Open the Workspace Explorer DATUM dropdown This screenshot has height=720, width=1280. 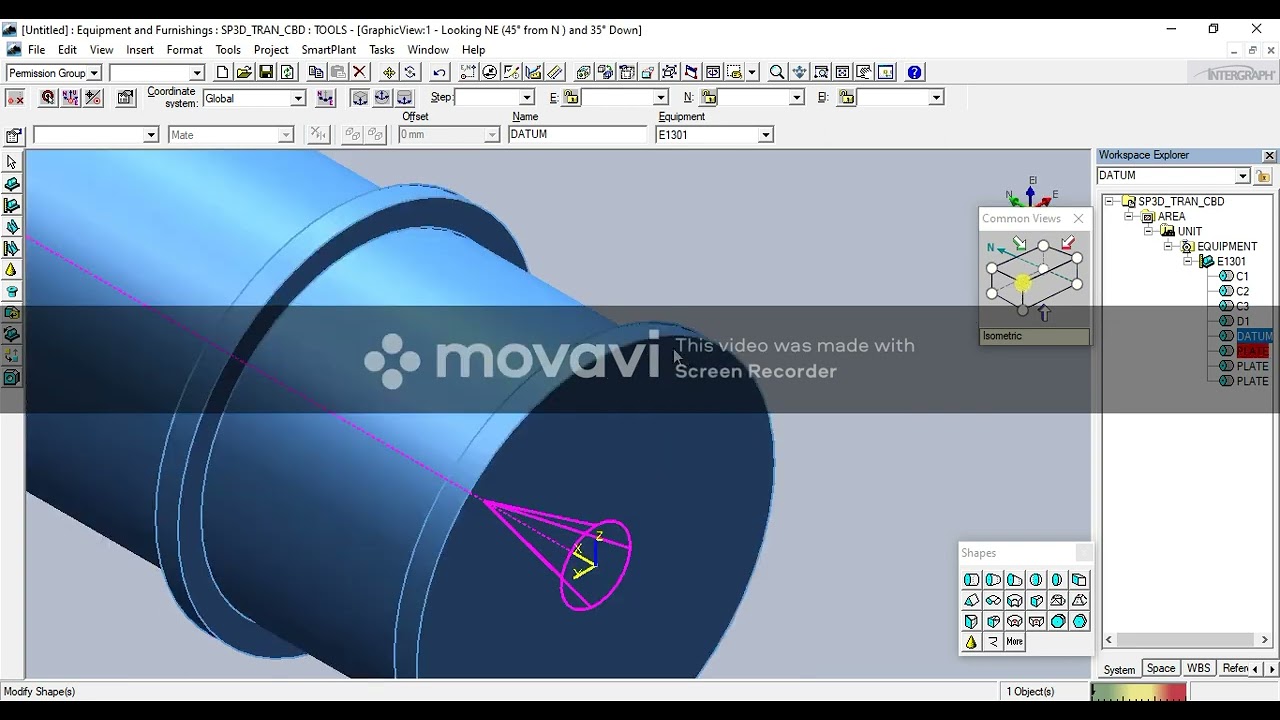(1242, 176)
